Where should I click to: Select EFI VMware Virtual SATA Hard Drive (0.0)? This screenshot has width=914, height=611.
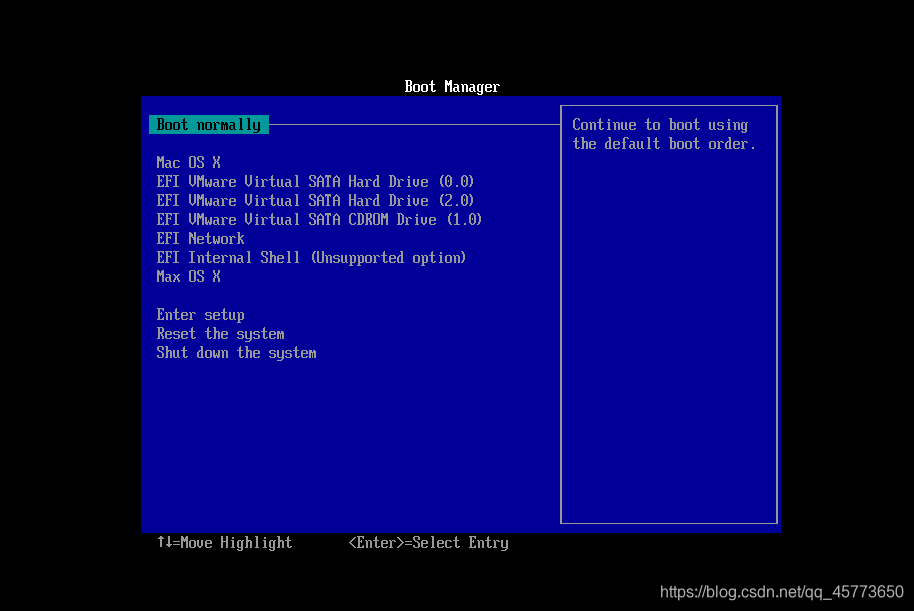coord(315,182)
